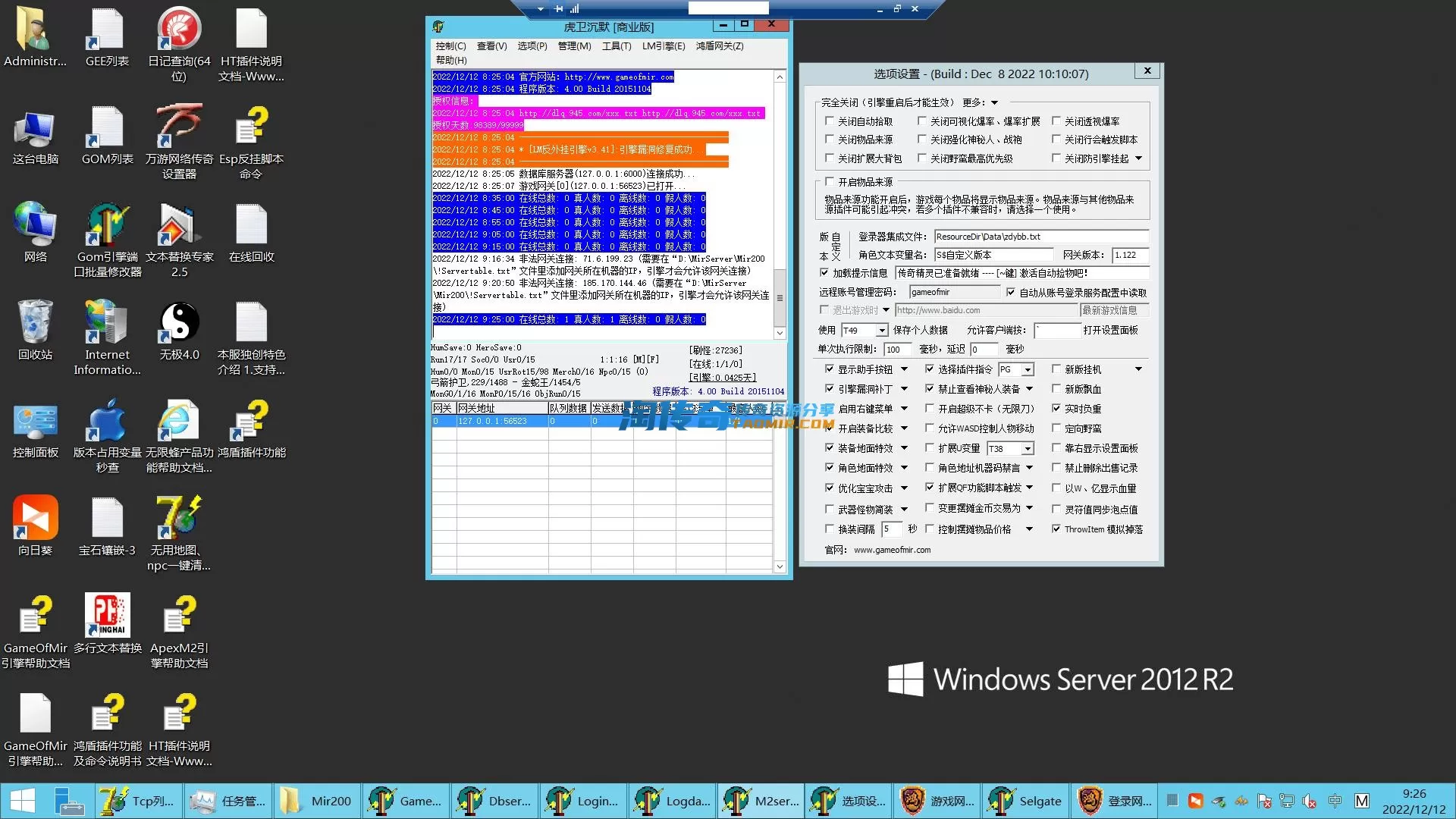
Task: Click the 最新游戏信息 button
Action: (1113, 310)
